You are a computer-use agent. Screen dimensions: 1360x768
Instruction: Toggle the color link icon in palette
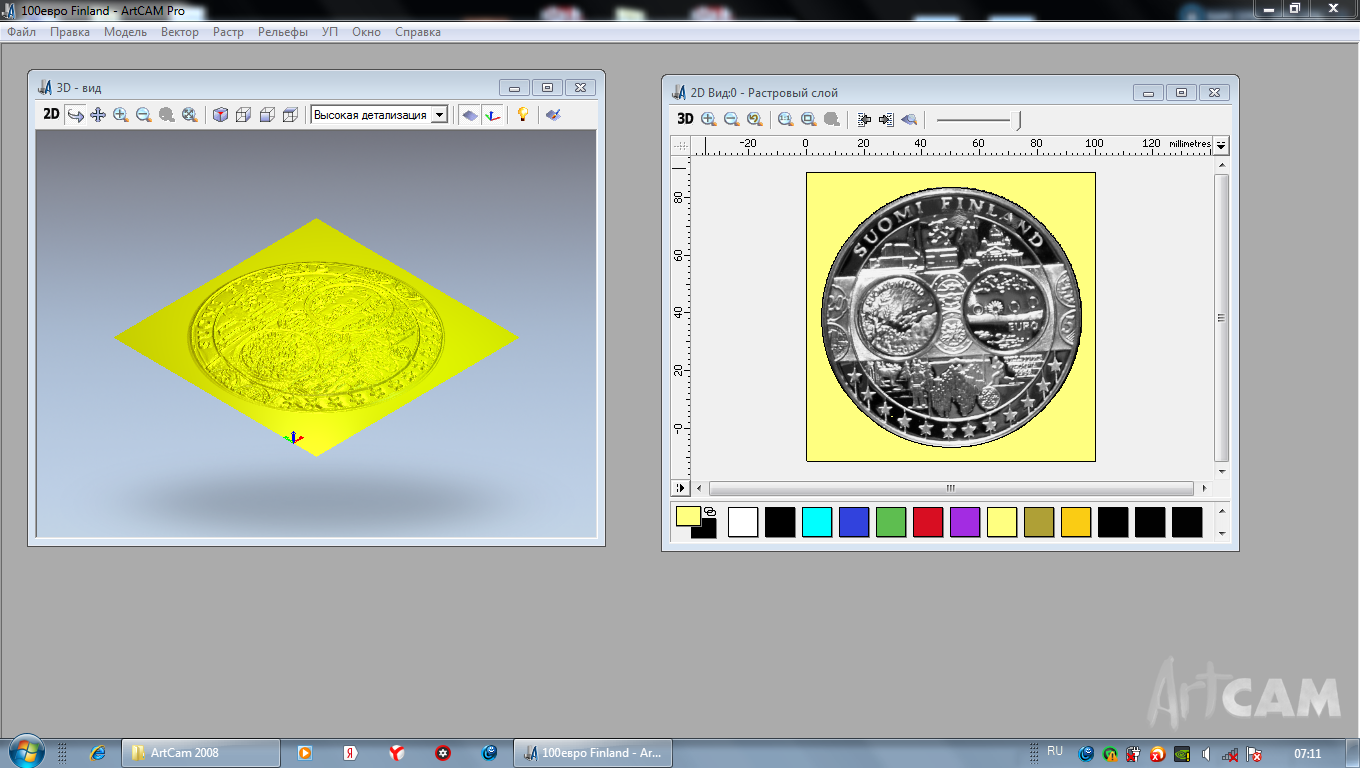(710, 511)
